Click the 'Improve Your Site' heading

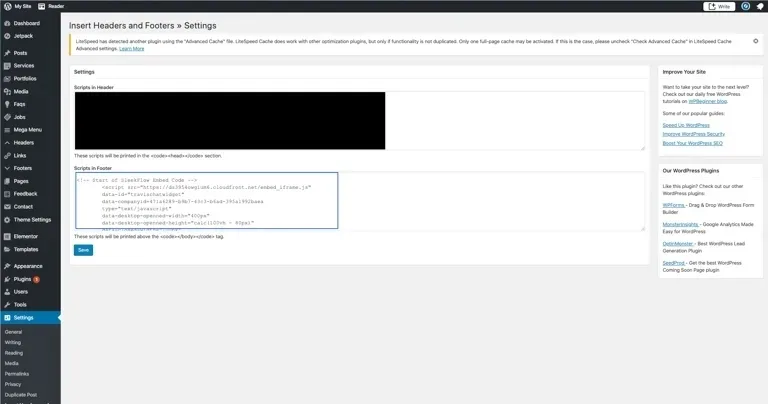pyautogui.click(x=684, y=72)
